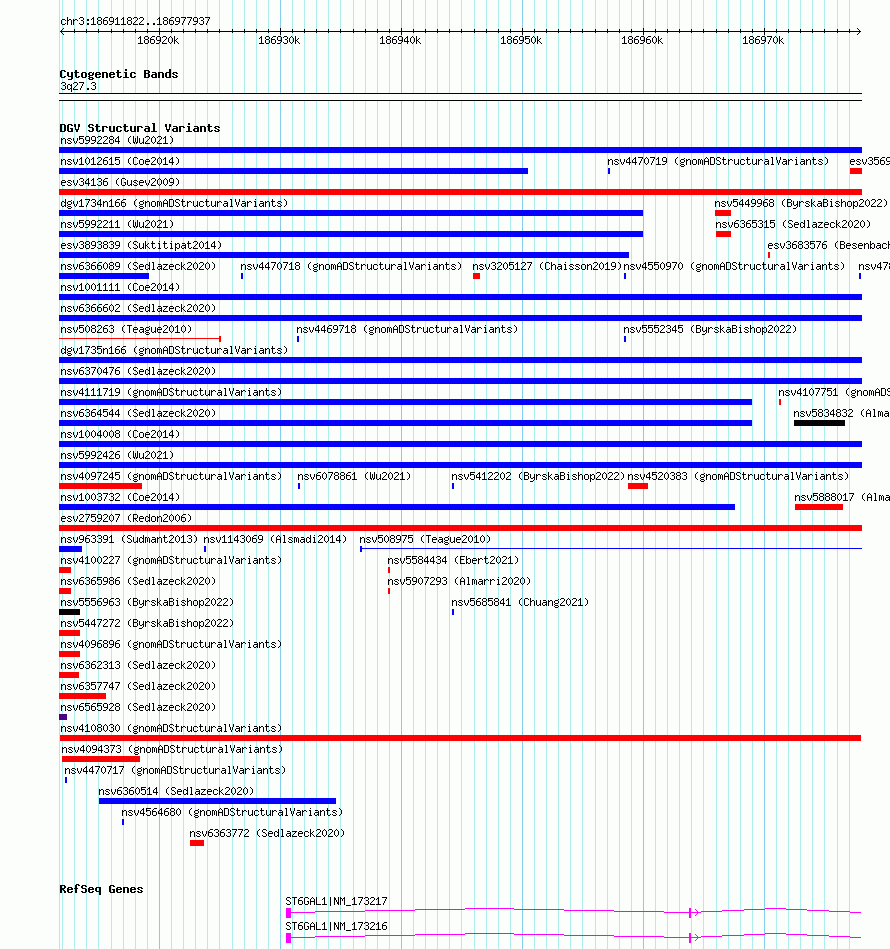The image size is (890, 949).
Task: Select the Cytogenetic Bands track title
Action: pos(119,74)
